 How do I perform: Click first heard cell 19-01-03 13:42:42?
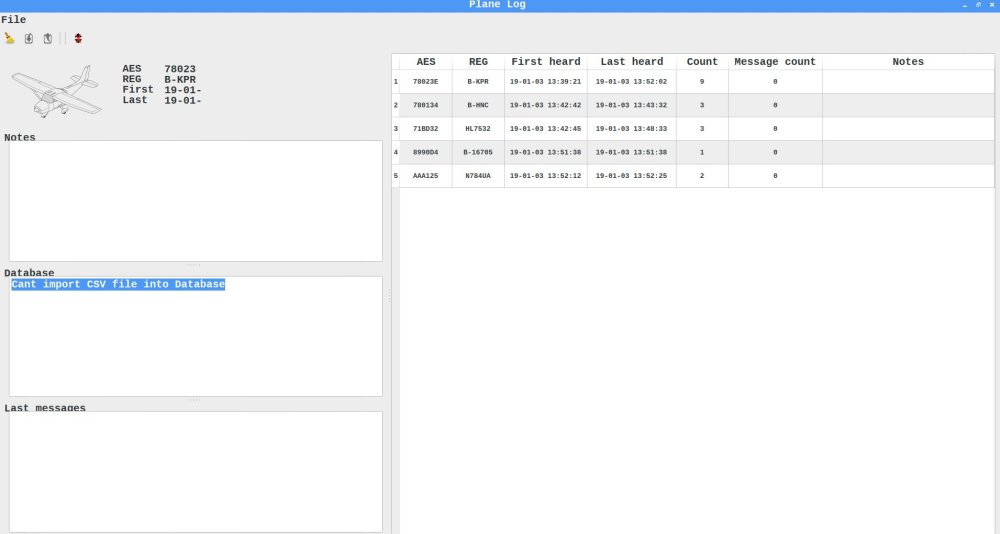(546, 105)
